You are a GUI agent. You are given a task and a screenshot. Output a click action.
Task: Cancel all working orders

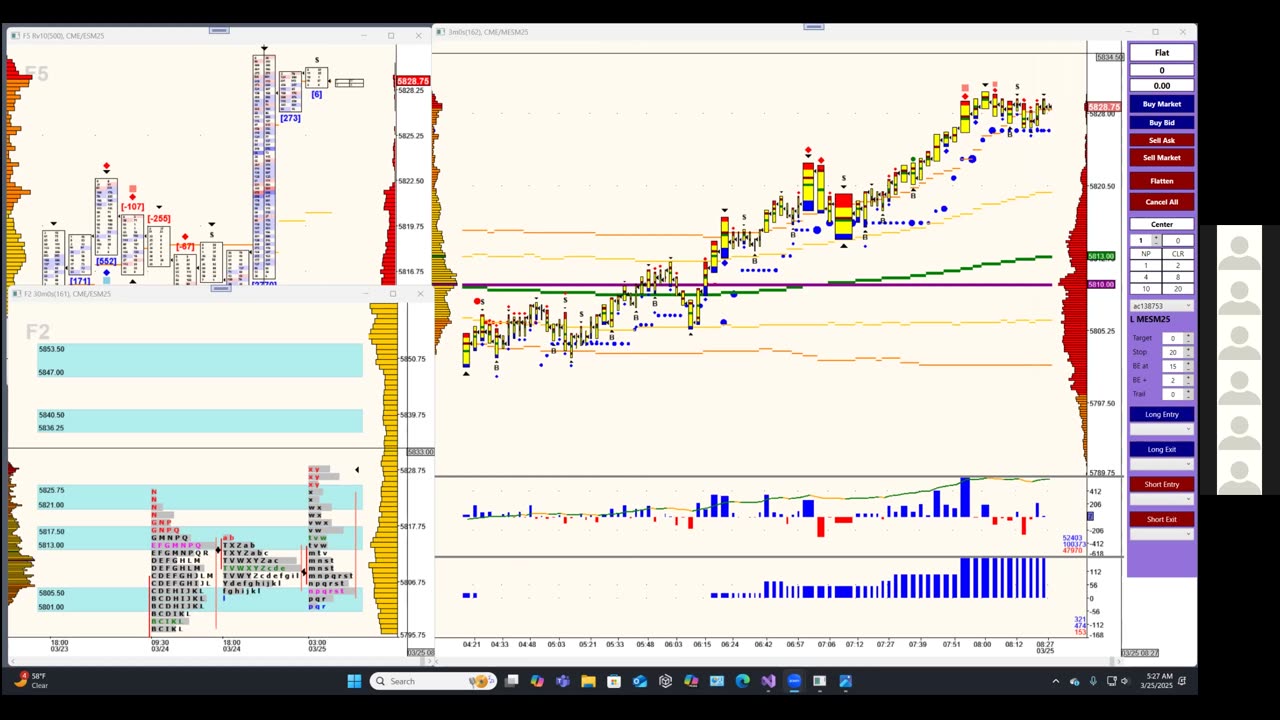[x=1162, y=202]
